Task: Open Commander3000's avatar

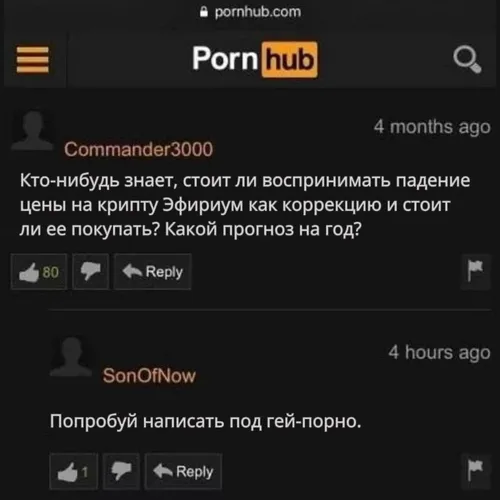Action: tap(33, 131)
